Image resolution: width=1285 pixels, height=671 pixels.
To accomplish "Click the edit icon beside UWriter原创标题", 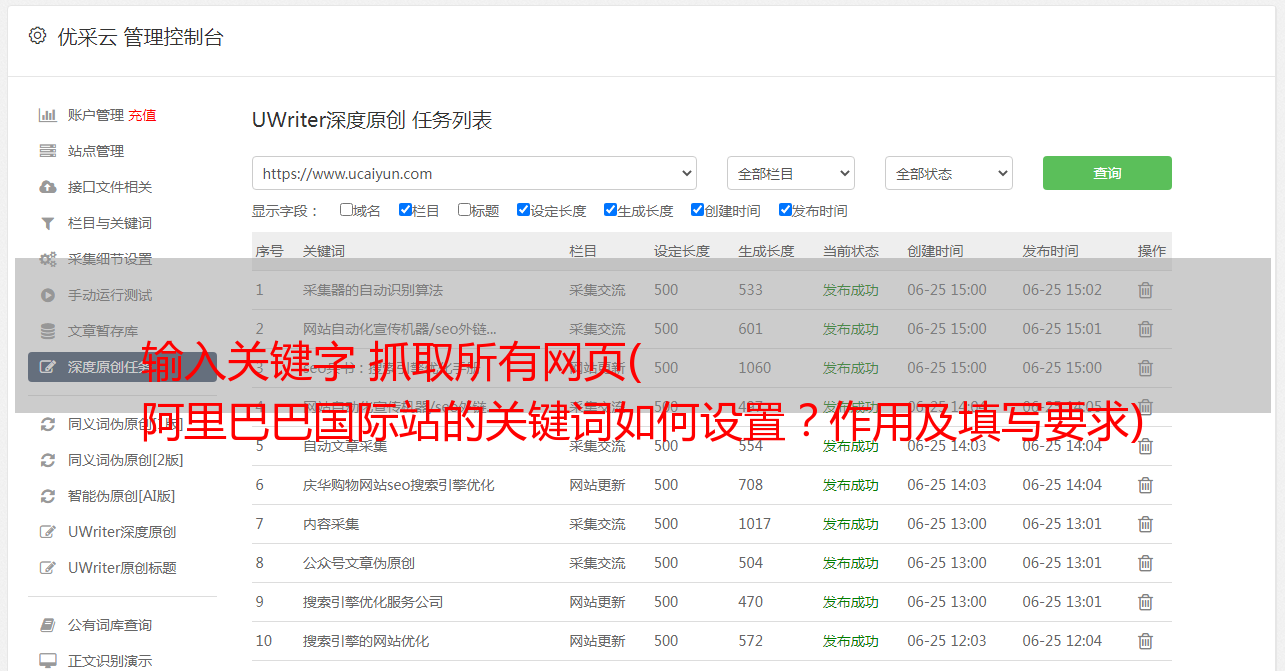I will tap(47, 568).
